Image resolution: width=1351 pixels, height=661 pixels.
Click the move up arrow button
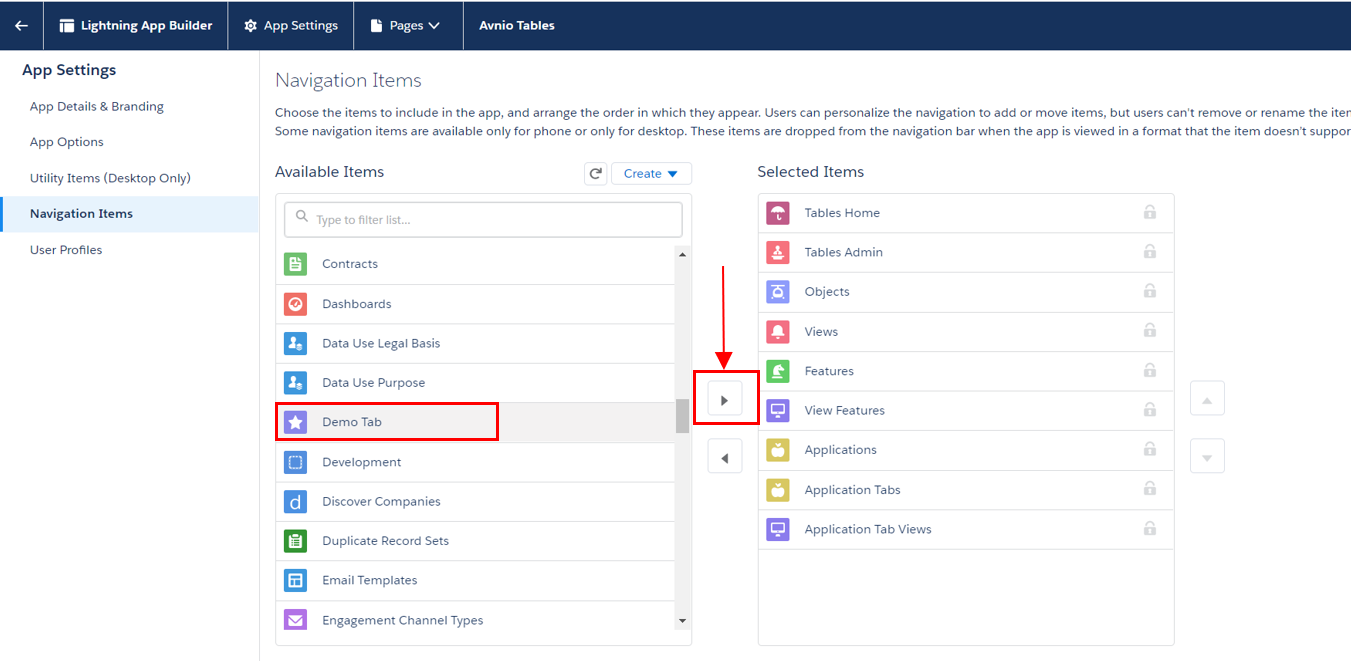[x=1207, y=399]
